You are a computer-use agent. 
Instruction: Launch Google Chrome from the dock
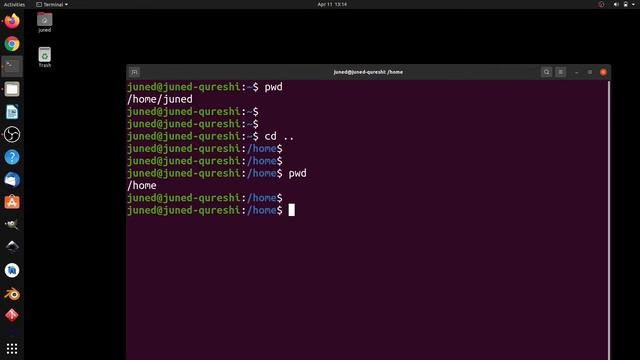tap(12, 44)
